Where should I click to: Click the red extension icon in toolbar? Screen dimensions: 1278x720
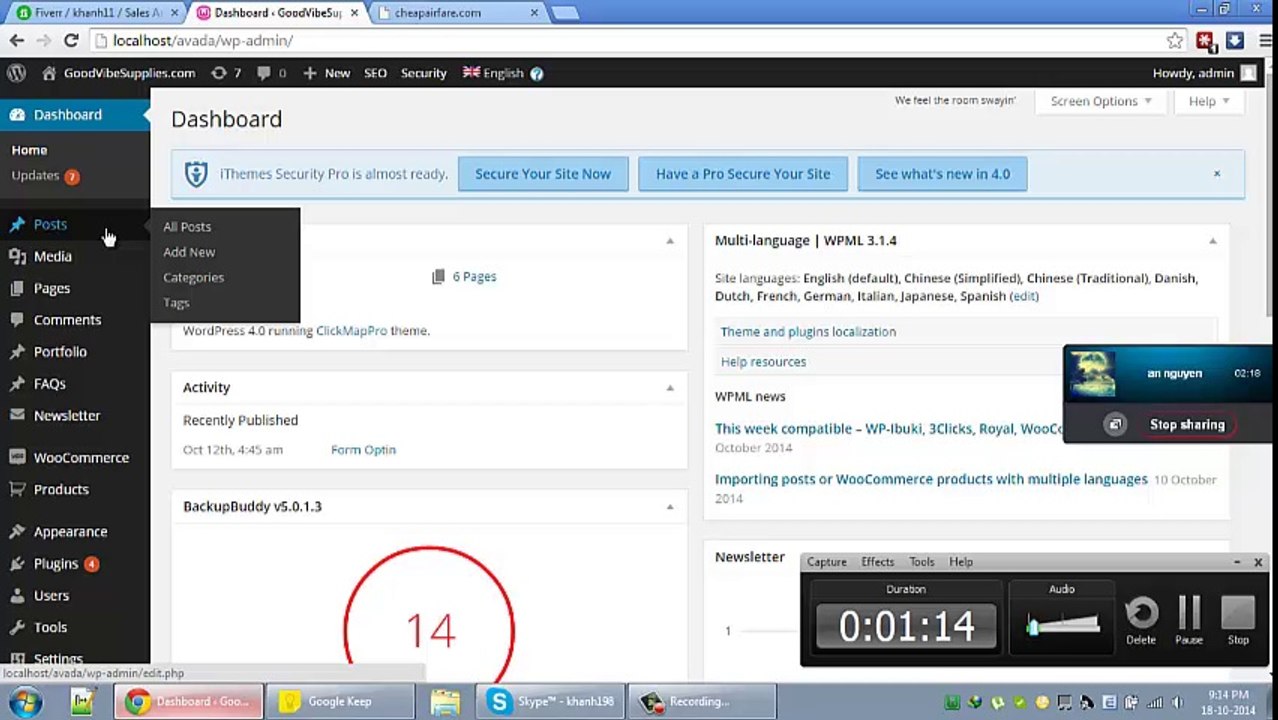click(1205, 40)
